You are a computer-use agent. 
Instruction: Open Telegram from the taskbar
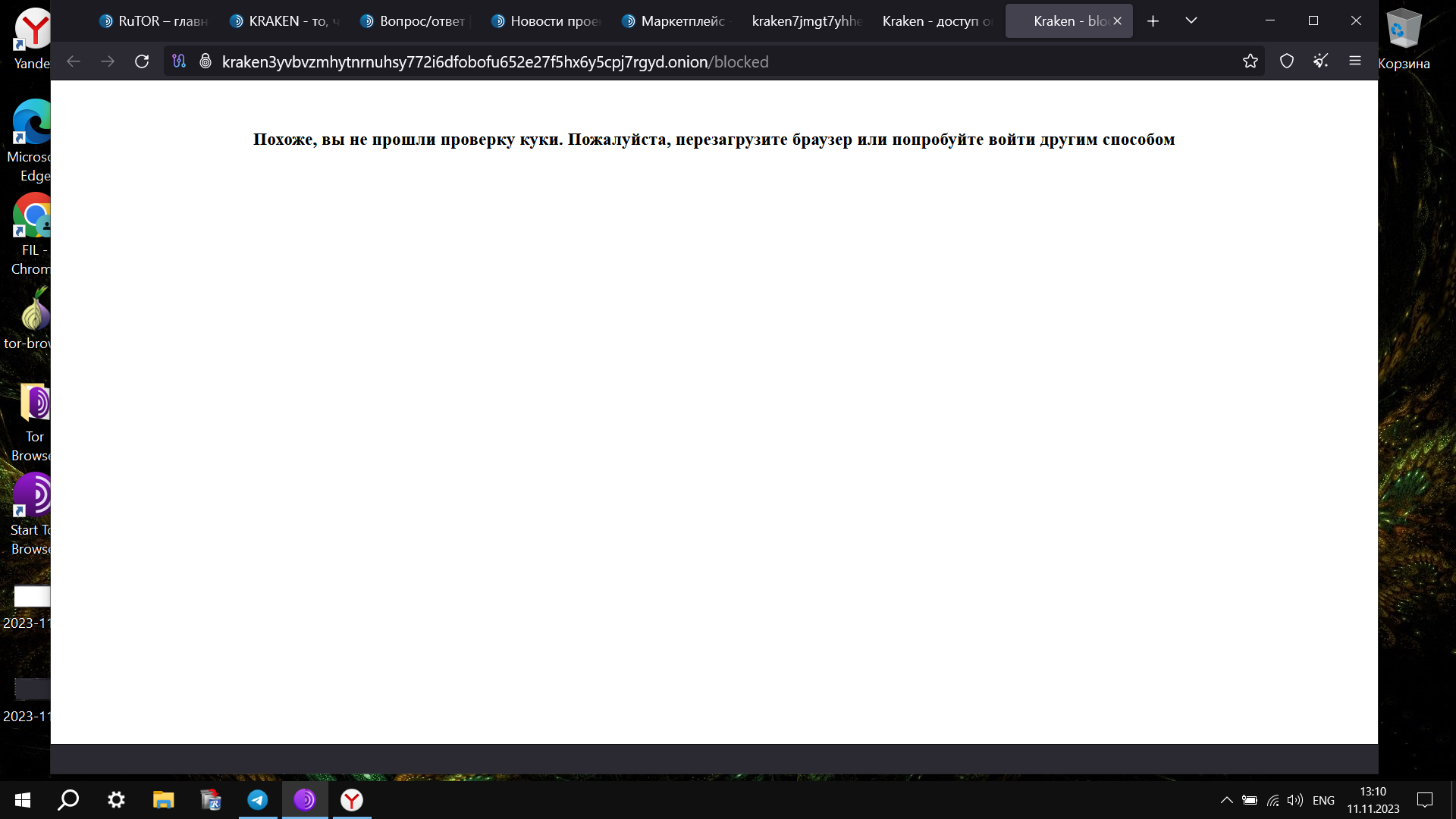[258, 800]
